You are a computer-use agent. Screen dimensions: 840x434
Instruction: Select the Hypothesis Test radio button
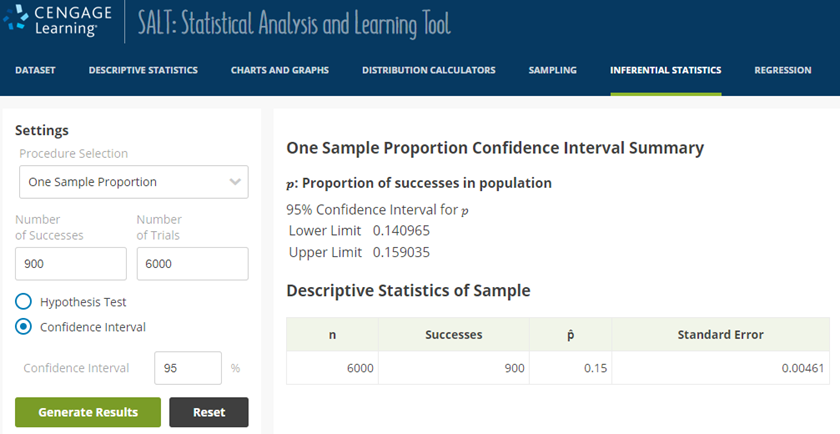24,301
